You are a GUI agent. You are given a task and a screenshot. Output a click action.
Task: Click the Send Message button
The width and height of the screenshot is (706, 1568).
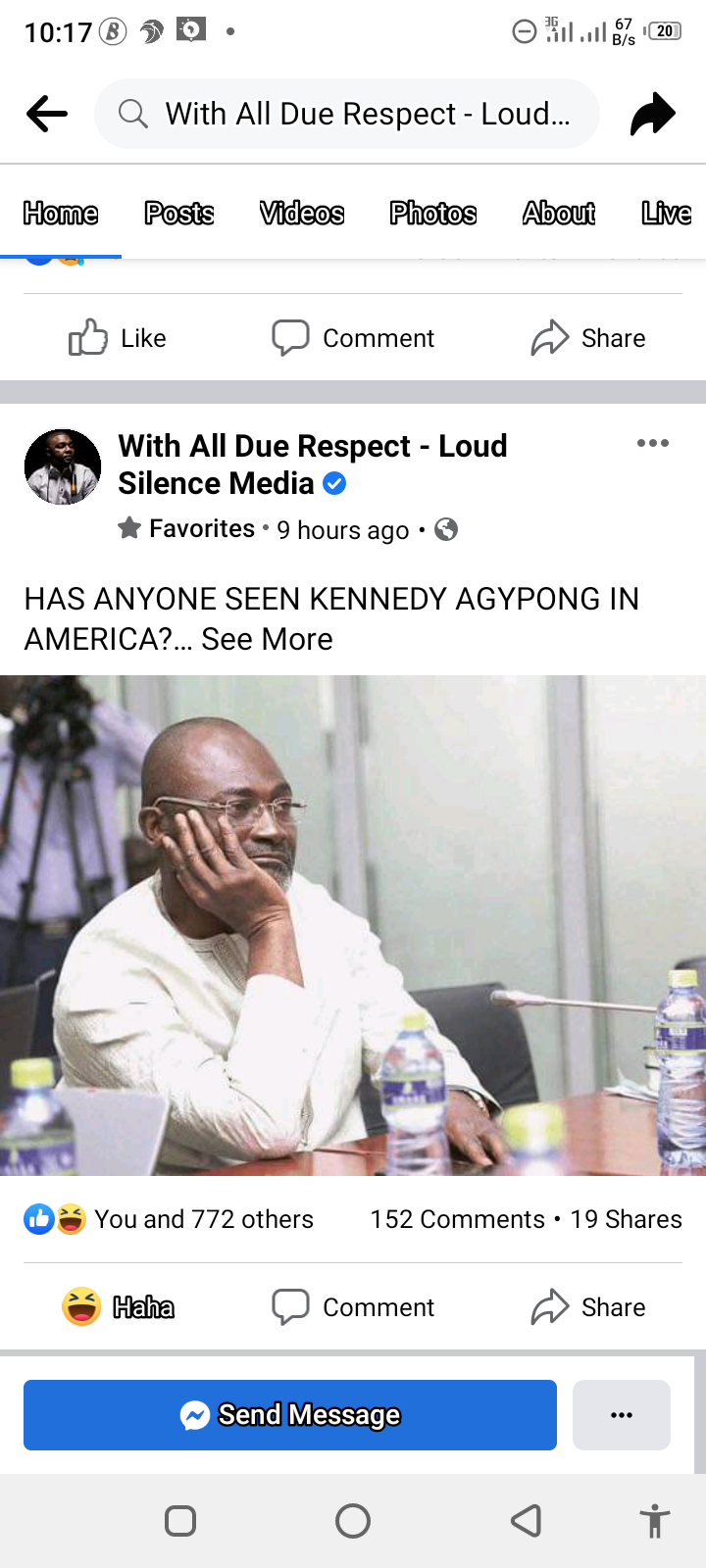[290, 1415]
